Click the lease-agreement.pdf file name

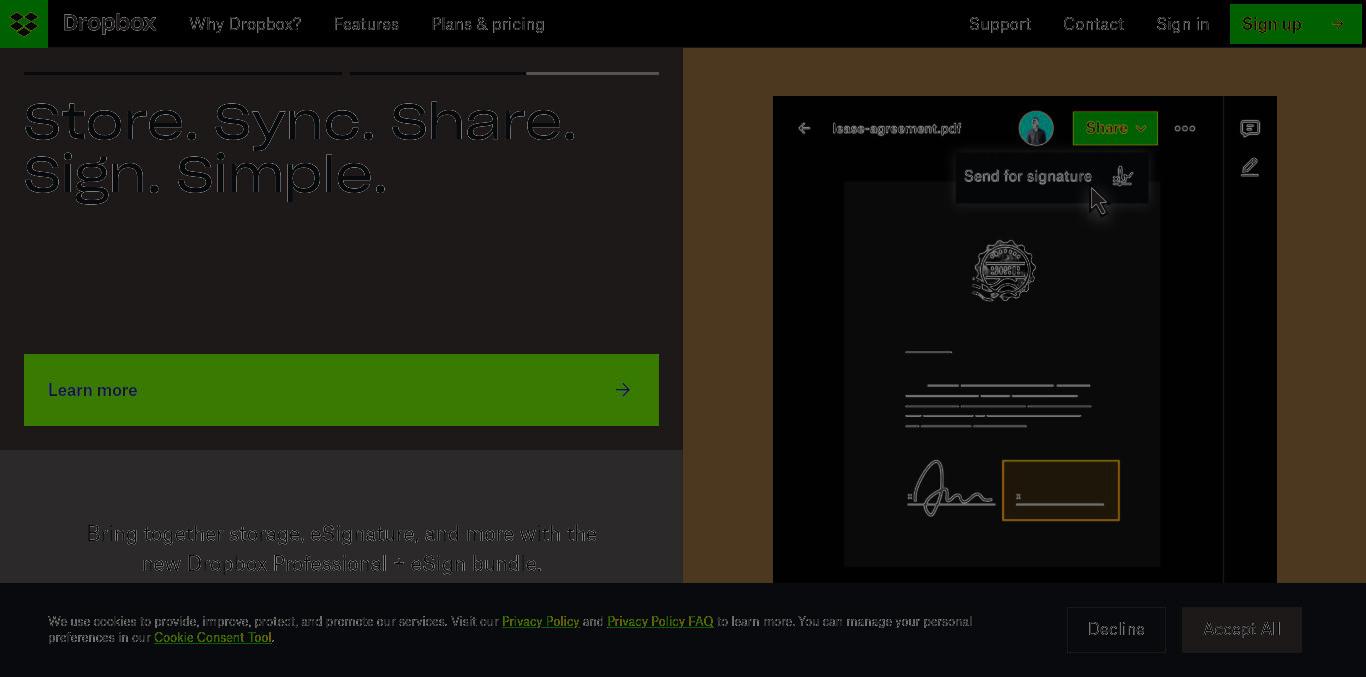click(897, 128)
